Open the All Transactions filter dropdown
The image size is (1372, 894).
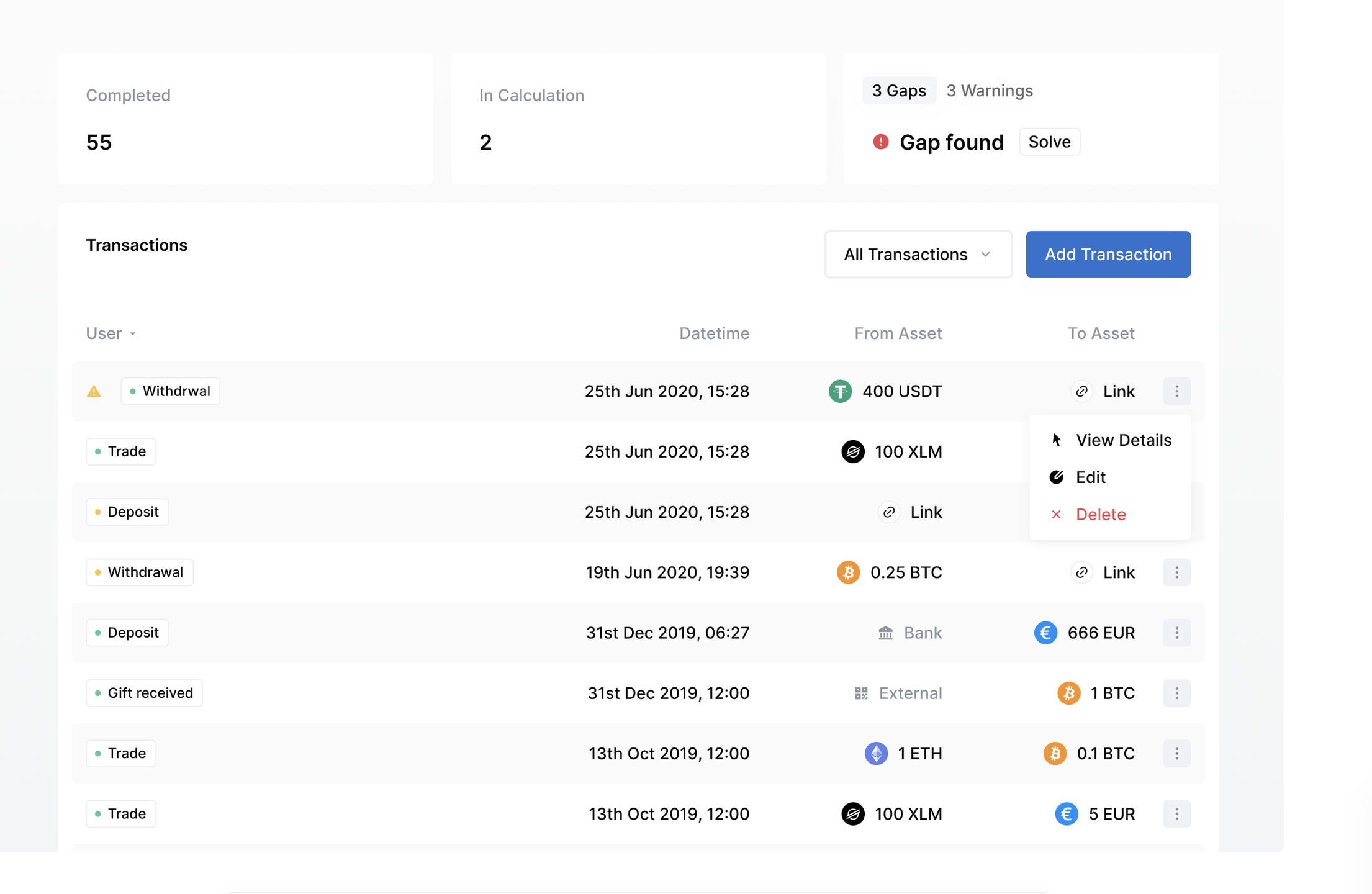918,254
